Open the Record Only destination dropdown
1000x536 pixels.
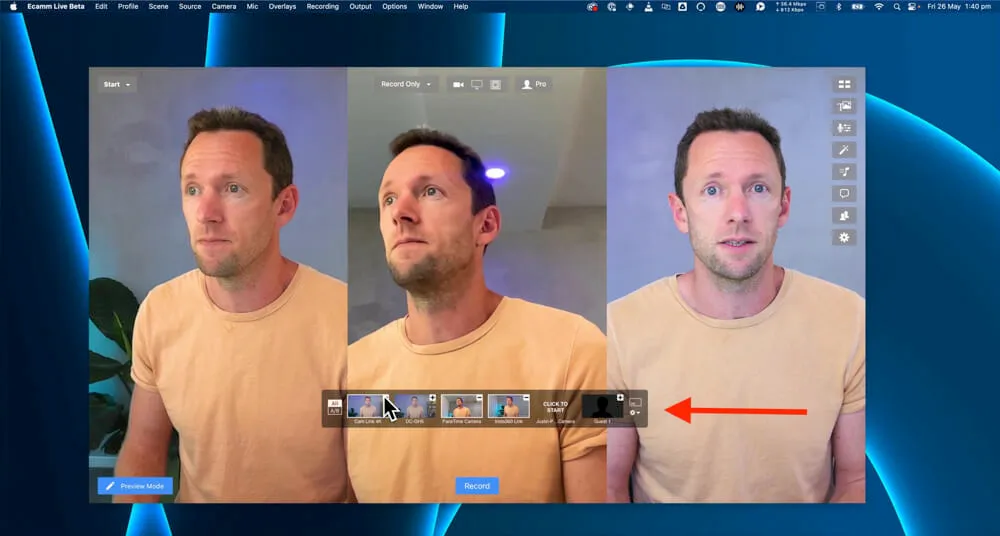(406, 85)
